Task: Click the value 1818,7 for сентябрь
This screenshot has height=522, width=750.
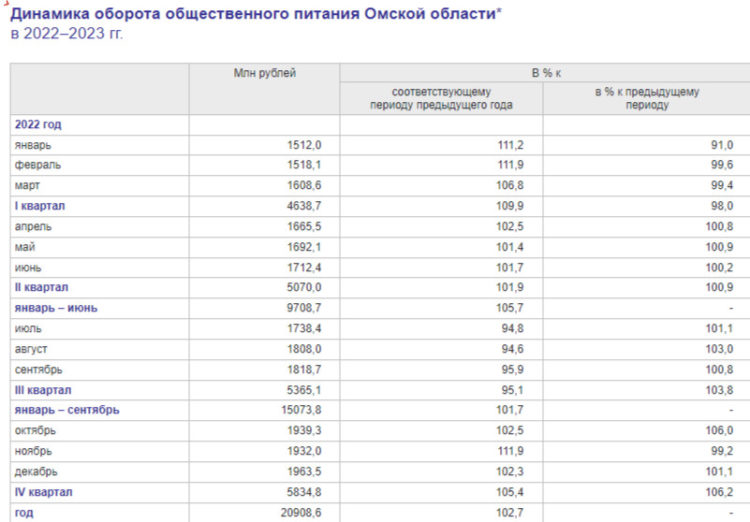Action: pos(304,370)
